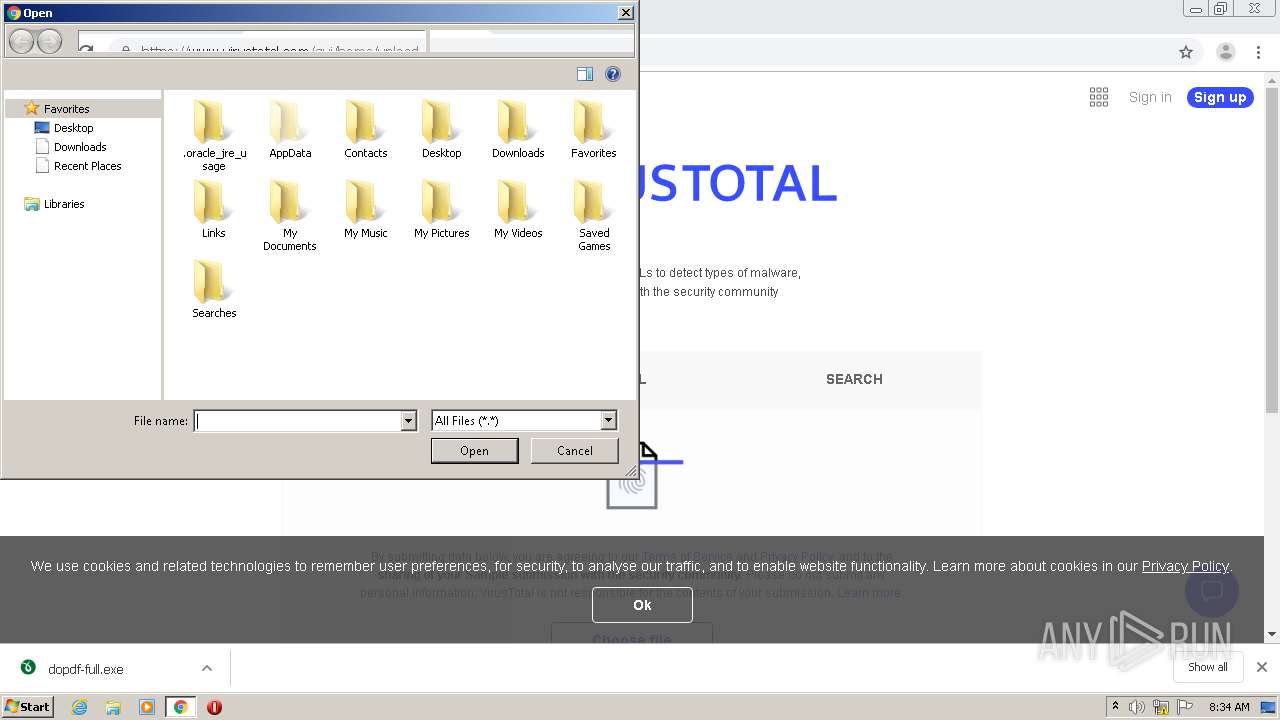Select Desktop in navigation pane
1280x720 pixels.
[x=73, y=128]
